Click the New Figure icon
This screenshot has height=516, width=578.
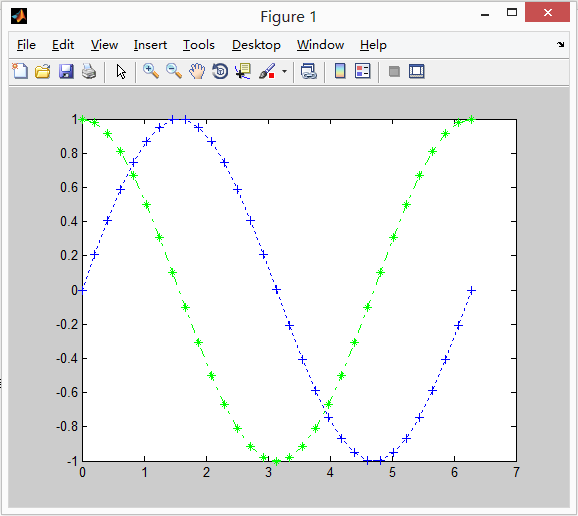(x=20, y=71)
